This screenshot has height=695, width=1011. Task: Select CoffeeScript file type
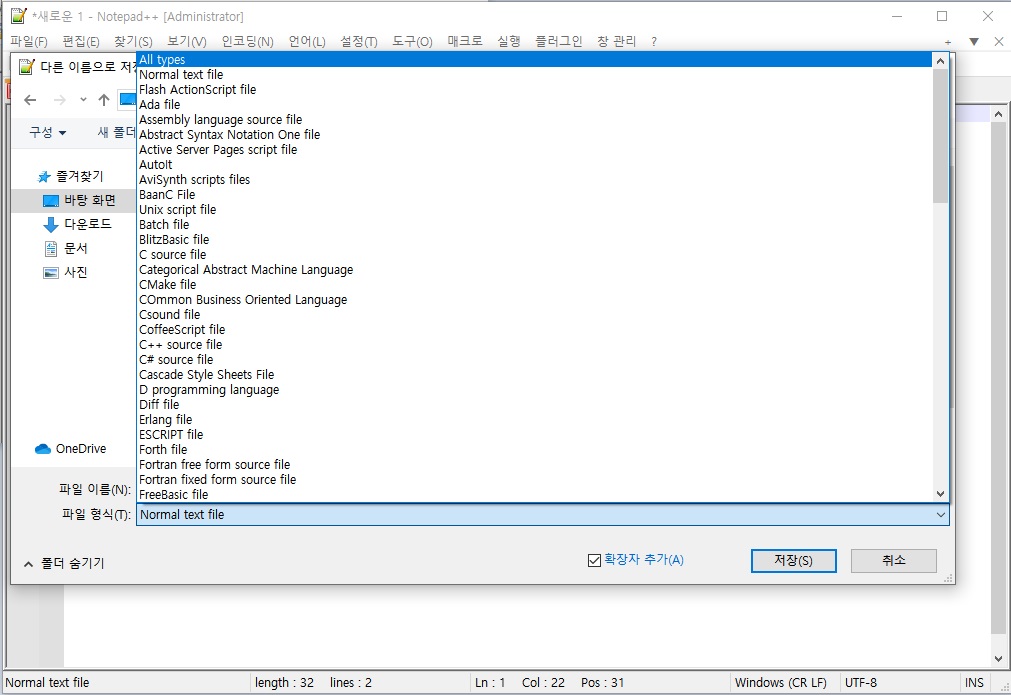click(535, 329)
